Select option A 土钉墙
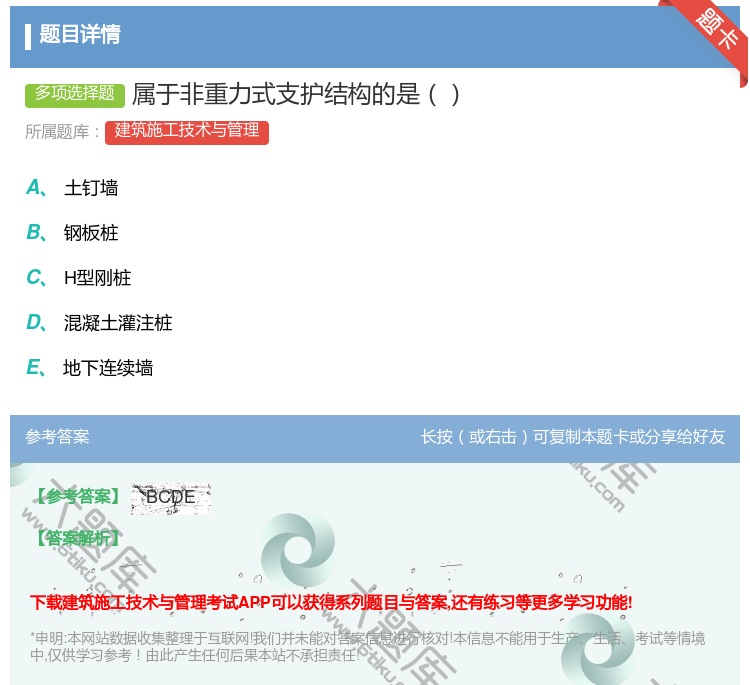 pyautogui.click(x=72, y=188)
